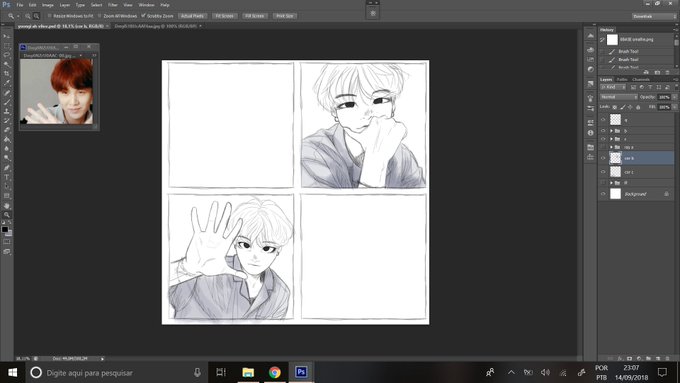Open the File menu
The width and height of the screenshot is (680, 383).
tap(20, 5)
